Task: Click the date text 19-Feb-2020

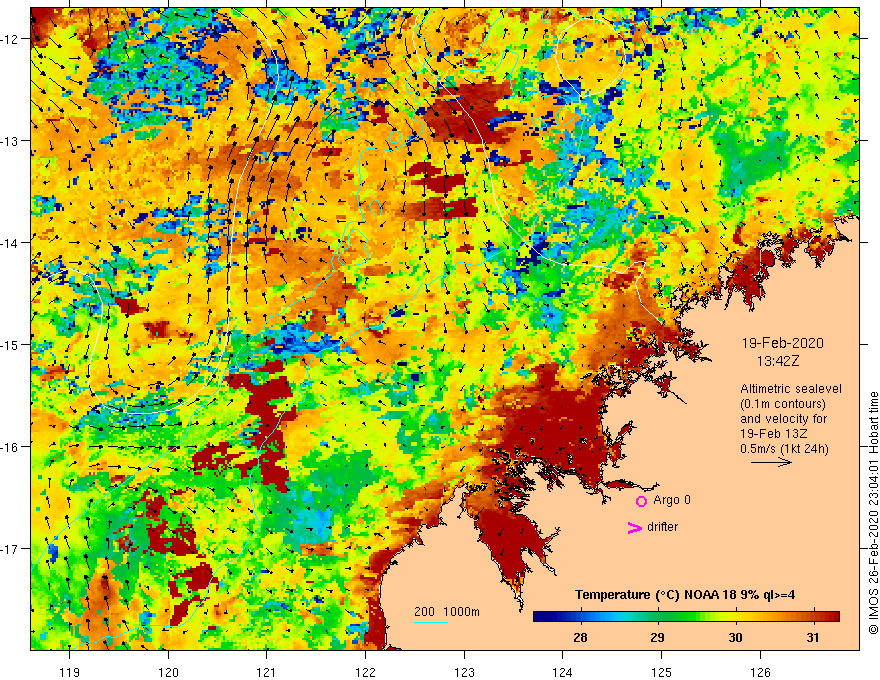Action: 782,343
